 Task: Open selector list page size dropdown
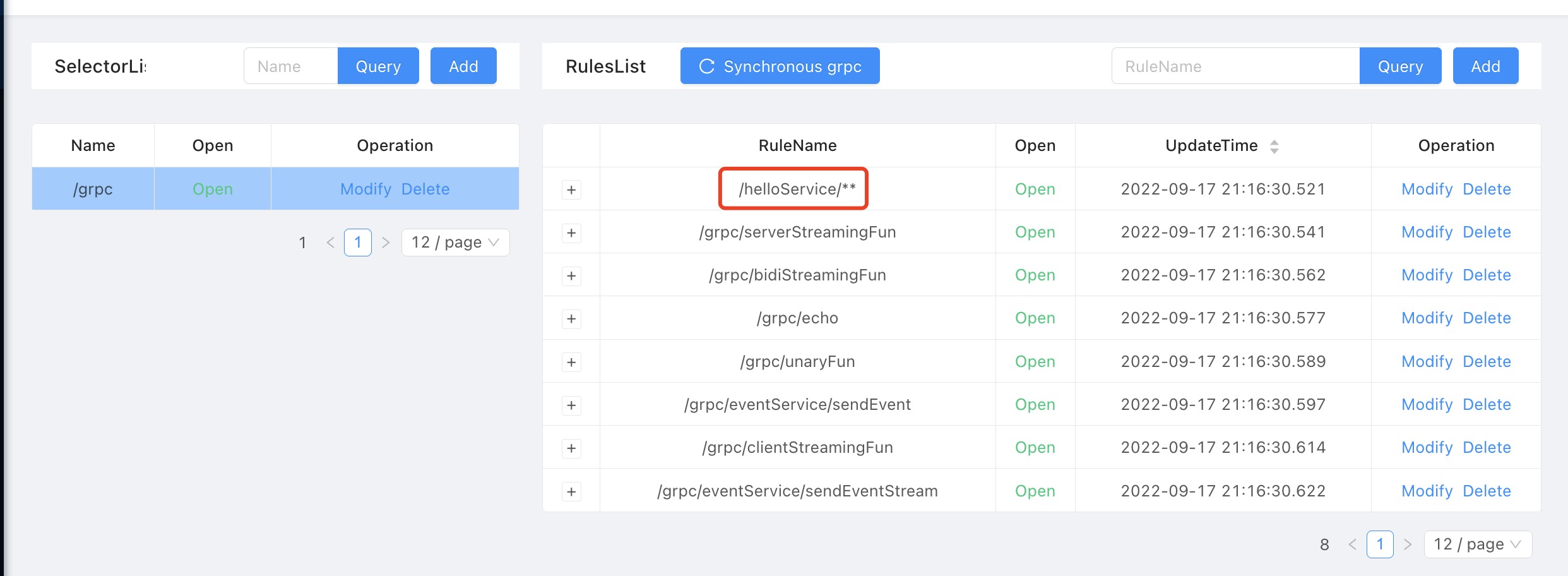coord(455,243)
